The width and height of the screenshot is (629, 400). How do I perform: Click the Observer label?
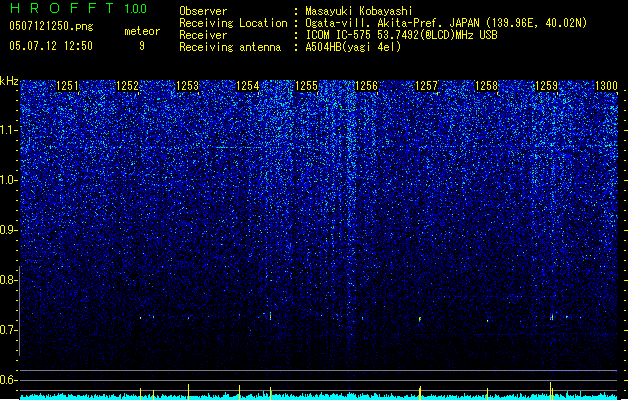point(203,11)
